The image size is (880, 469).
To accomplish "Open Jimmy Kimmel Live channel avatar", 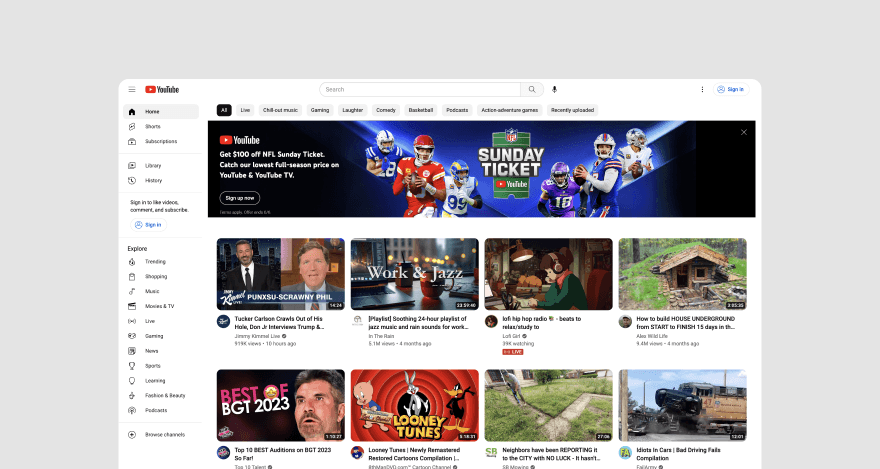I will [223, 321].
